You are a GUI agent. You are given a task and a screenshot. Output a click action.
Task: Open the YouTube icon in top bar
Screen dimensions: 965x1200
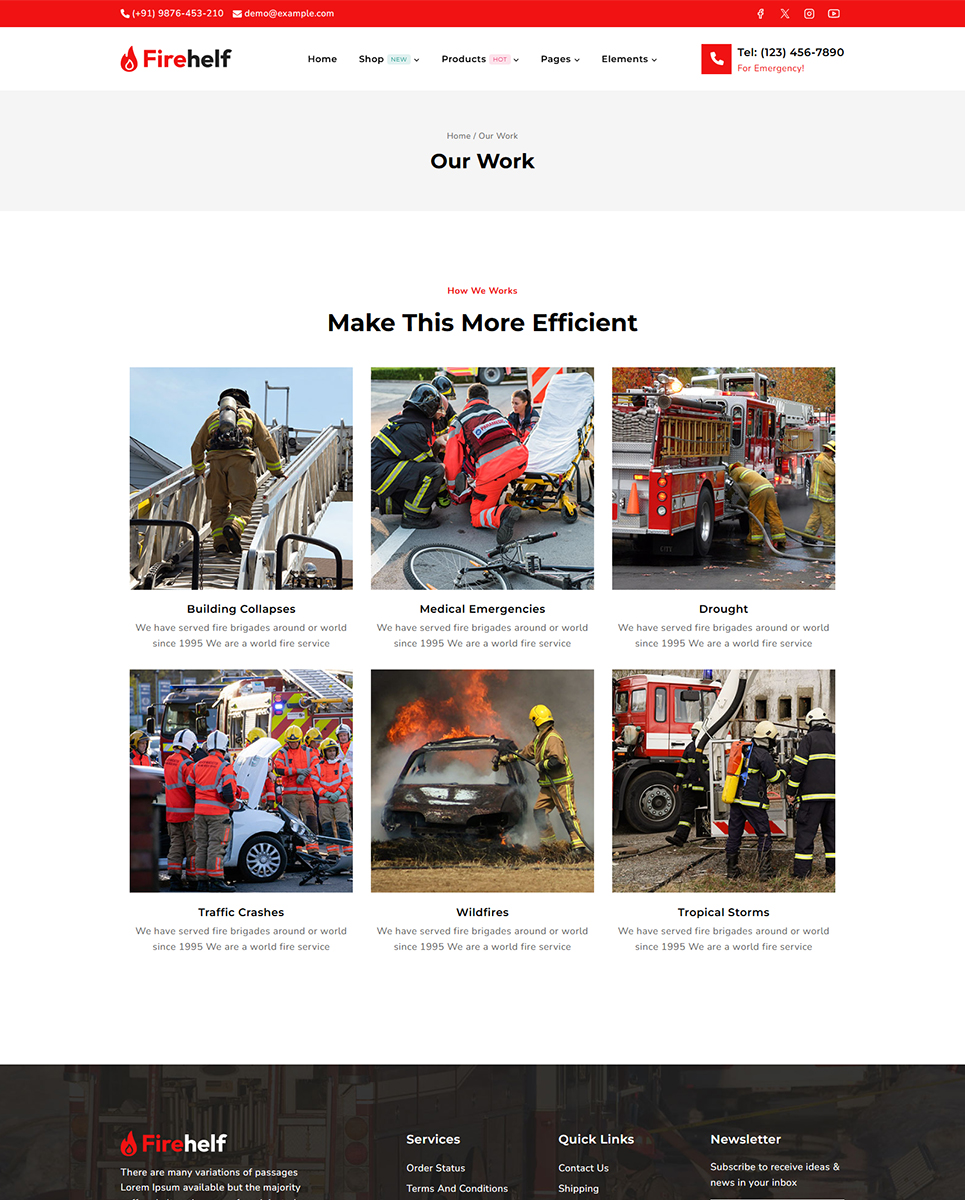pos(834,14)
